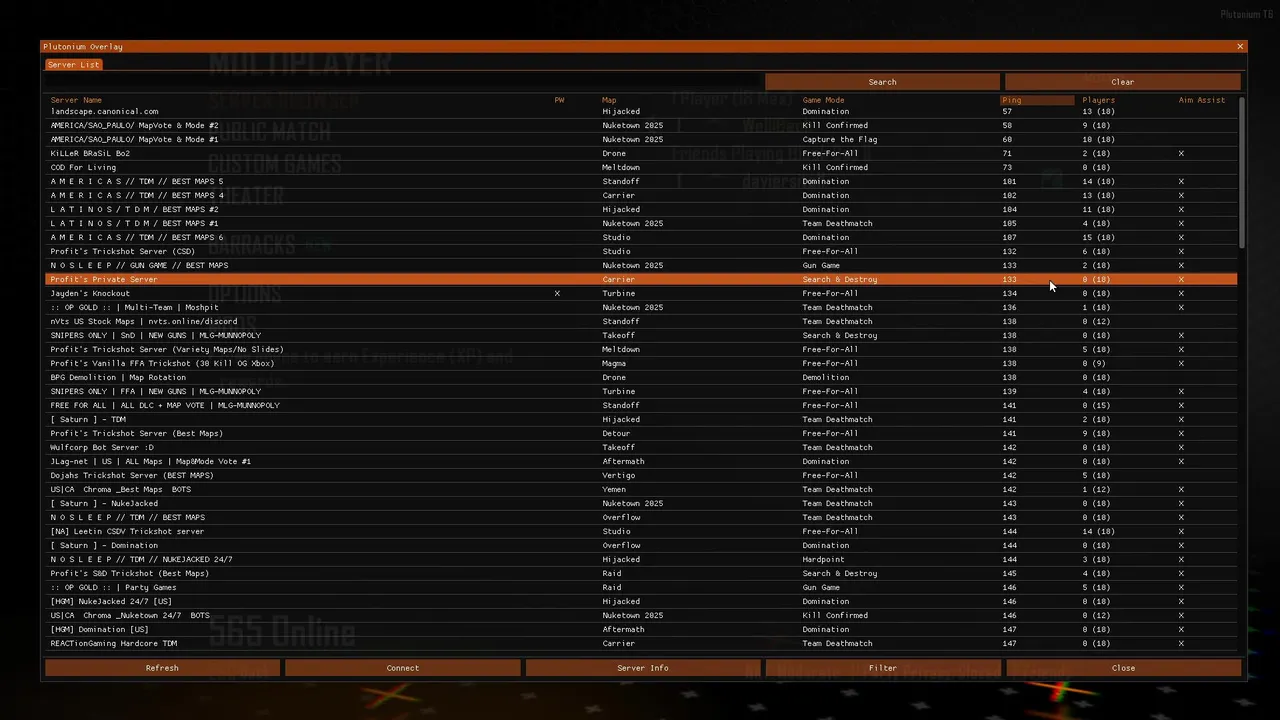Select the [HGM] Domination [US] server
The width and height of the screenshot is (1280, 720).
point(641,629)
